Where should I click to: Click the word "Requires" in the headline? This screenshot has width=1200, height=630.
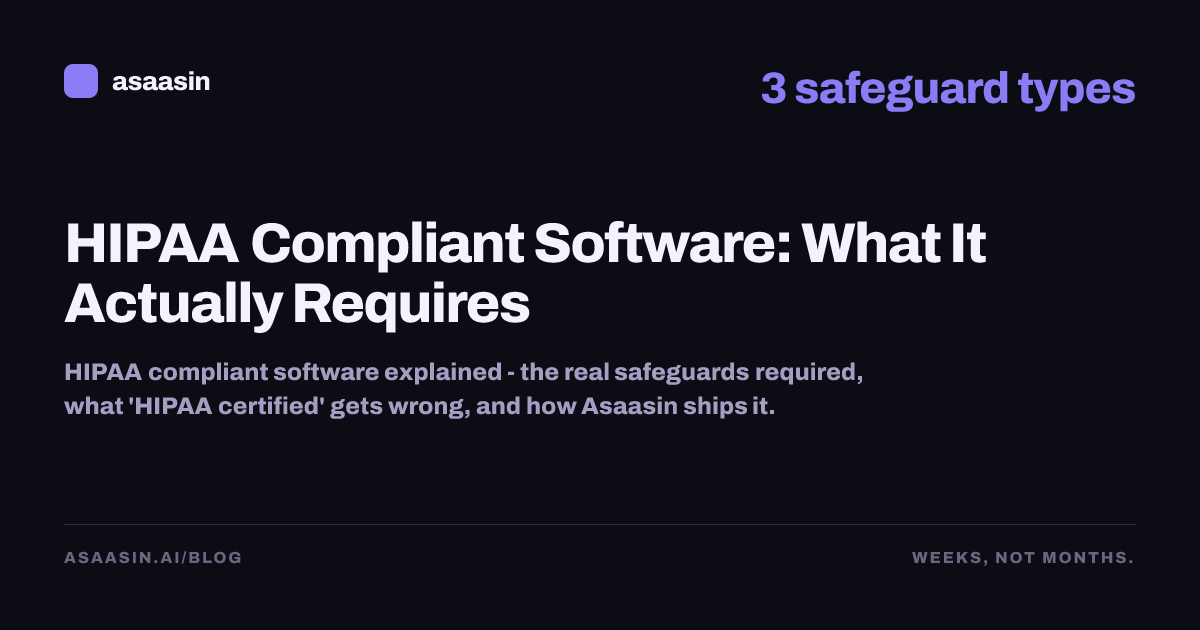(411, 306)
